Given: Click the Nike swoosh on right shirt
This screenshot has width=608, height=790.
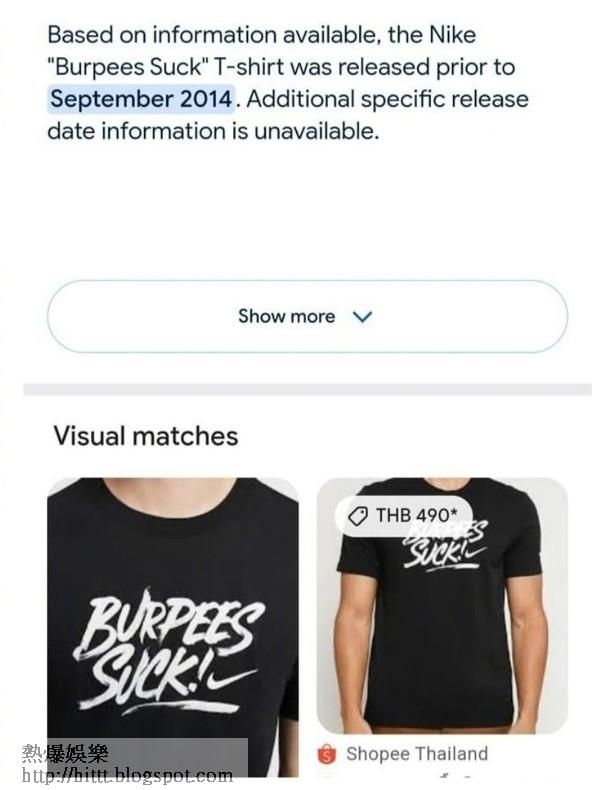Looking at the screenshot, I should click(x=474, y=553).
